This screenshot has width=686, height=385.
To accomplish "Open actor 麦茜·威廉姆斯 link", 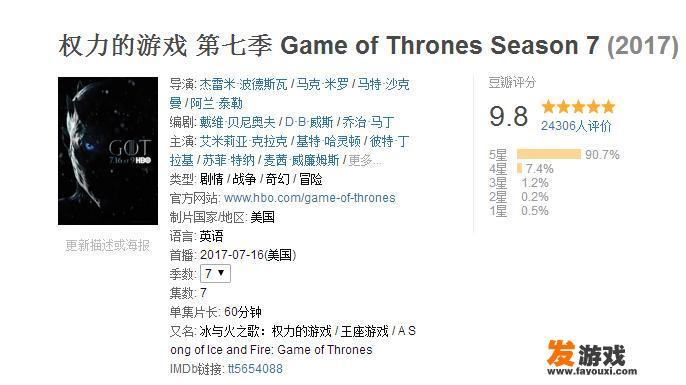I will 301,160.
